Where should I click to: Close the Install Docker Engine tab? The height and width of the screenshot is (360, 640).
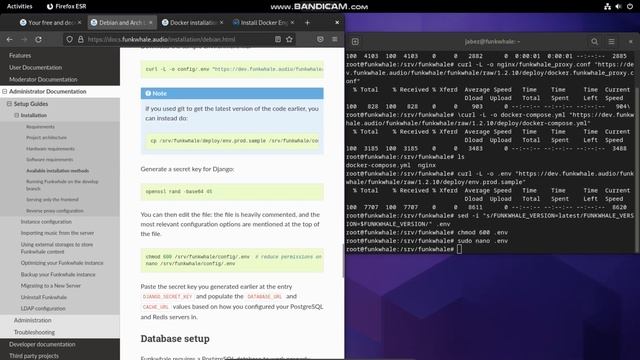[x=293, y=22]
